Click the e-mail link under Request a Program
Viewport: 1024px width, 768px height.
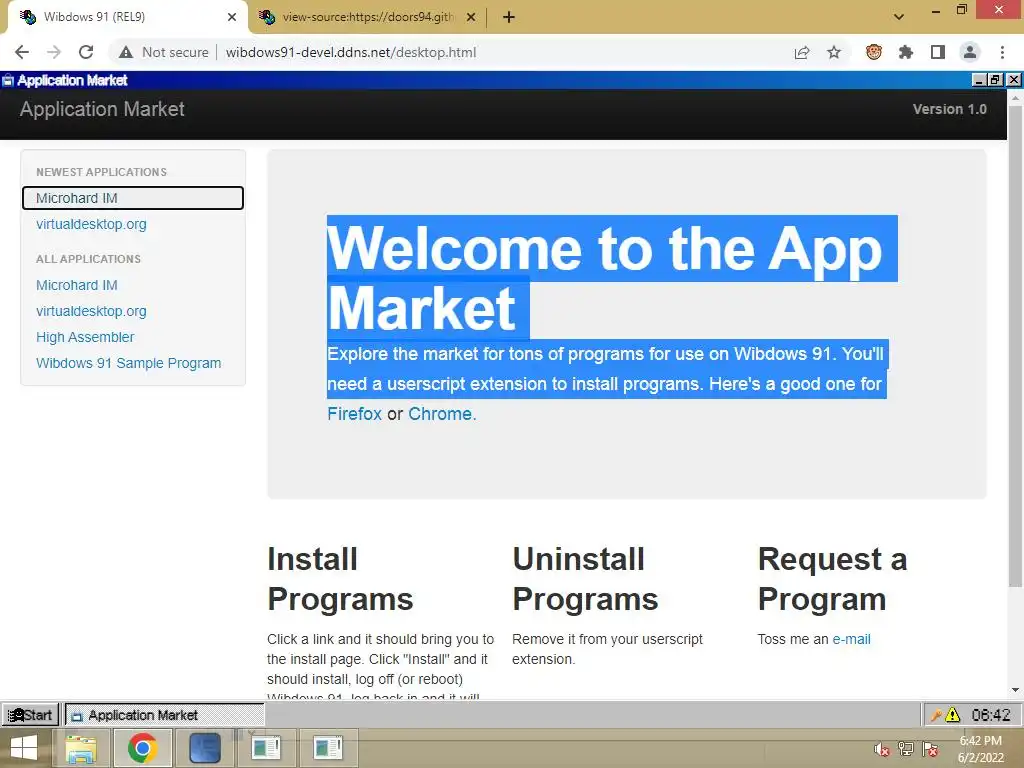[851, 639]
